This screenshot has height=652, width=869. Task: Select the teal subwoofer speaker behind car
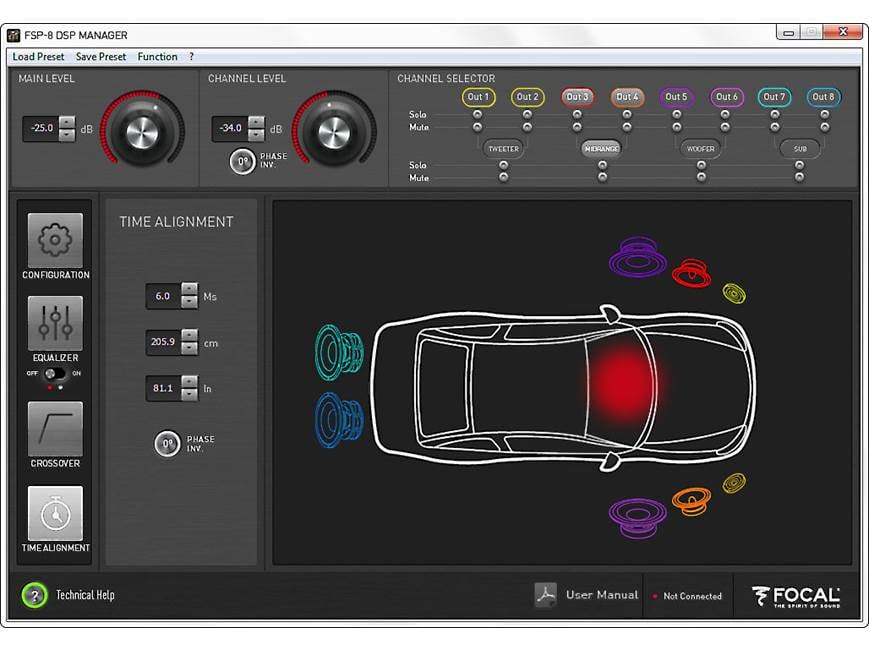[339, 352]
